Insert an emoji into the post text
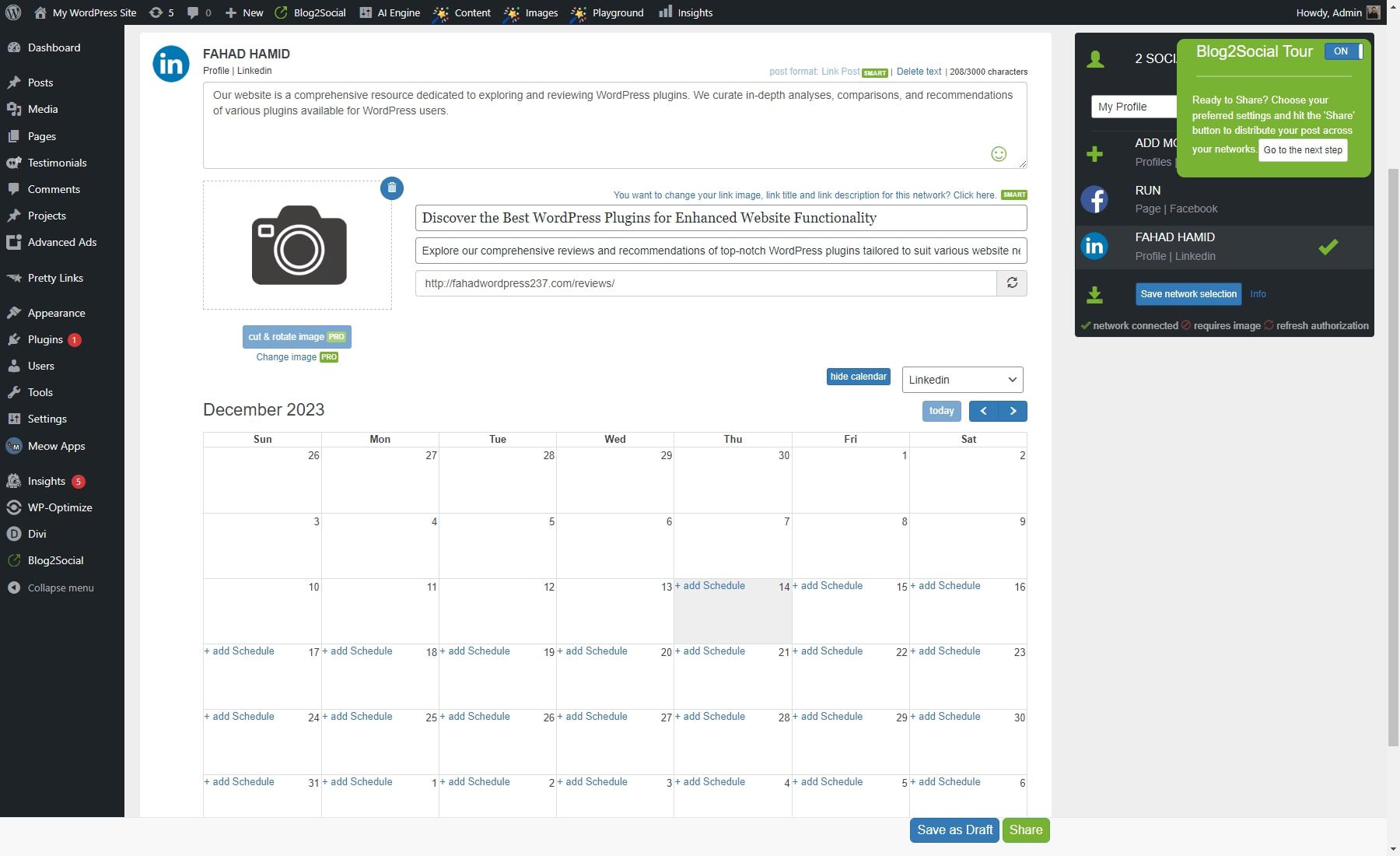Screen dimensions: 1400x856 click(999, 154)
